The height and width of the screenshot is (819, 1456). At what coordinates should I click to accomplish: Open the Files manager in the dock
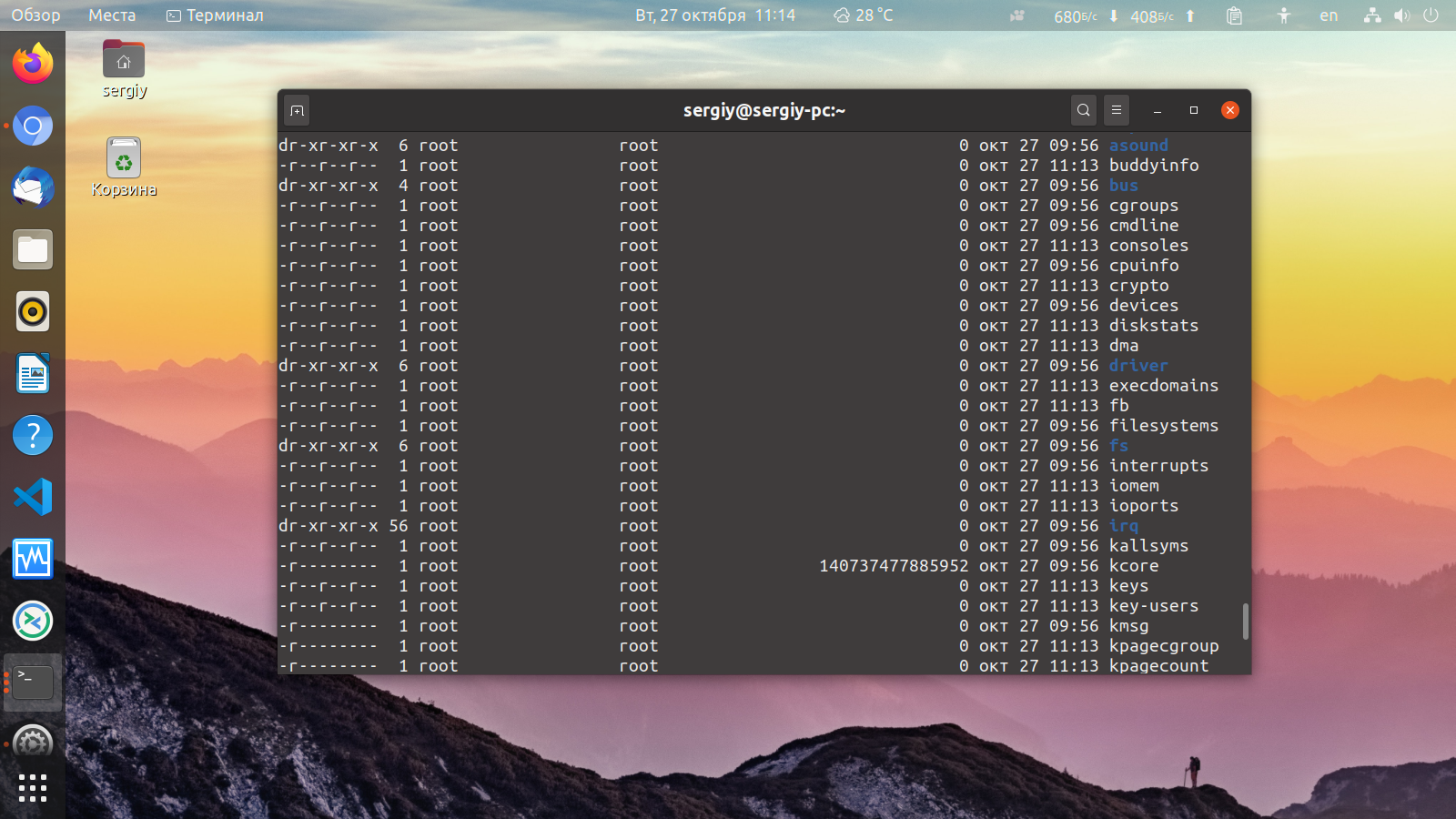coord(33,249)
